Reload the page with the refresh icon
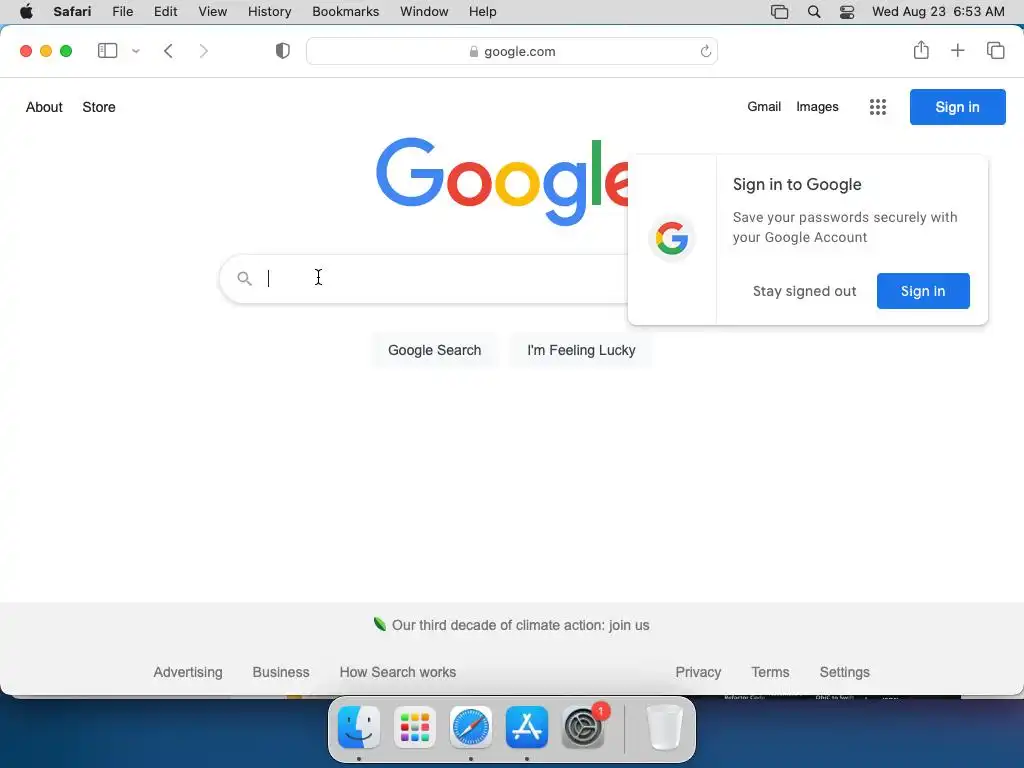The width and height of the screenshot is (1024, 768). pos(705,52)
